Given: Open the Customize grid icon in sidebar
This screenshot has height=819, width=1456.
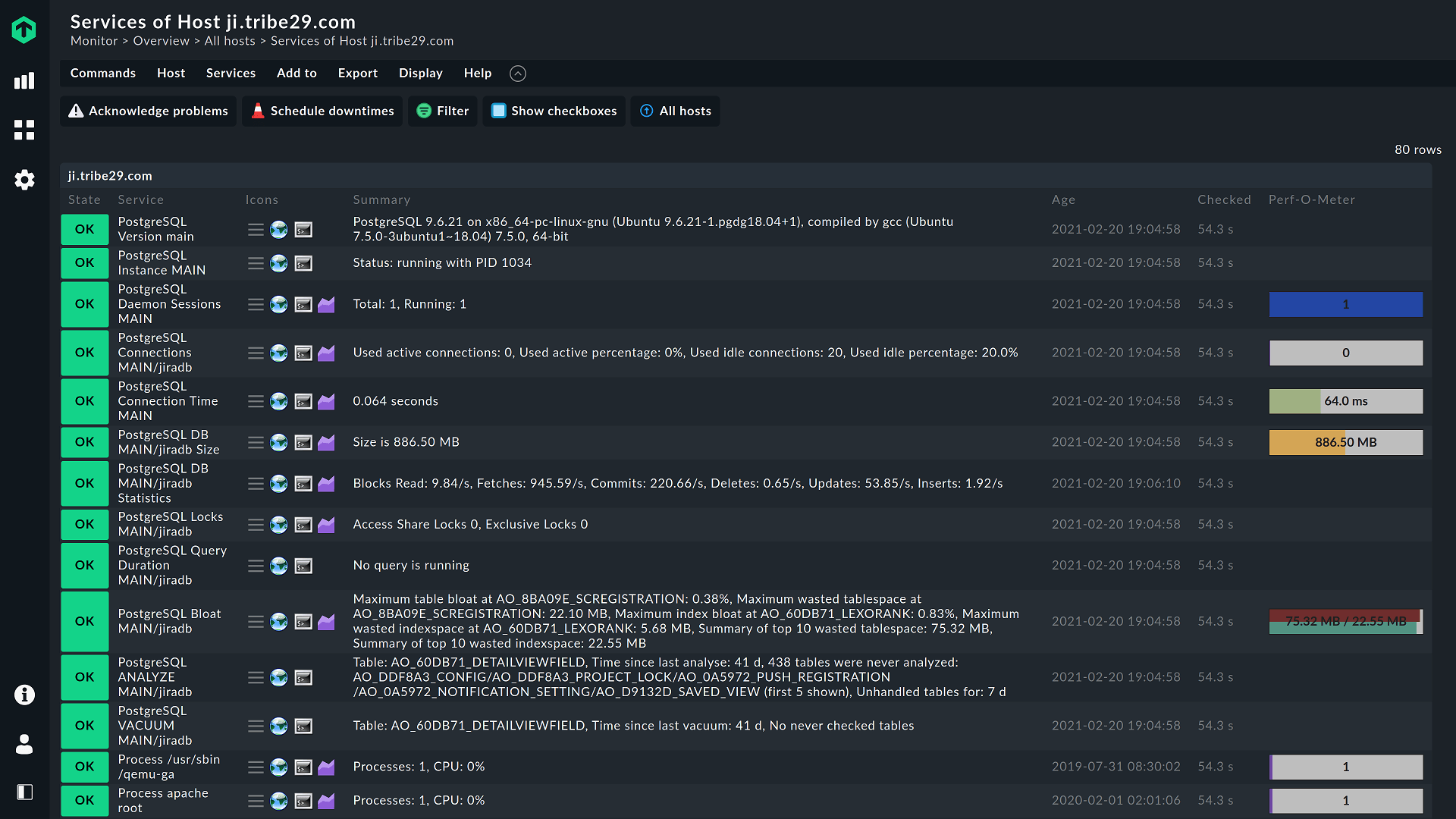Looking at the screenshot, I should (x=24, y=130).
